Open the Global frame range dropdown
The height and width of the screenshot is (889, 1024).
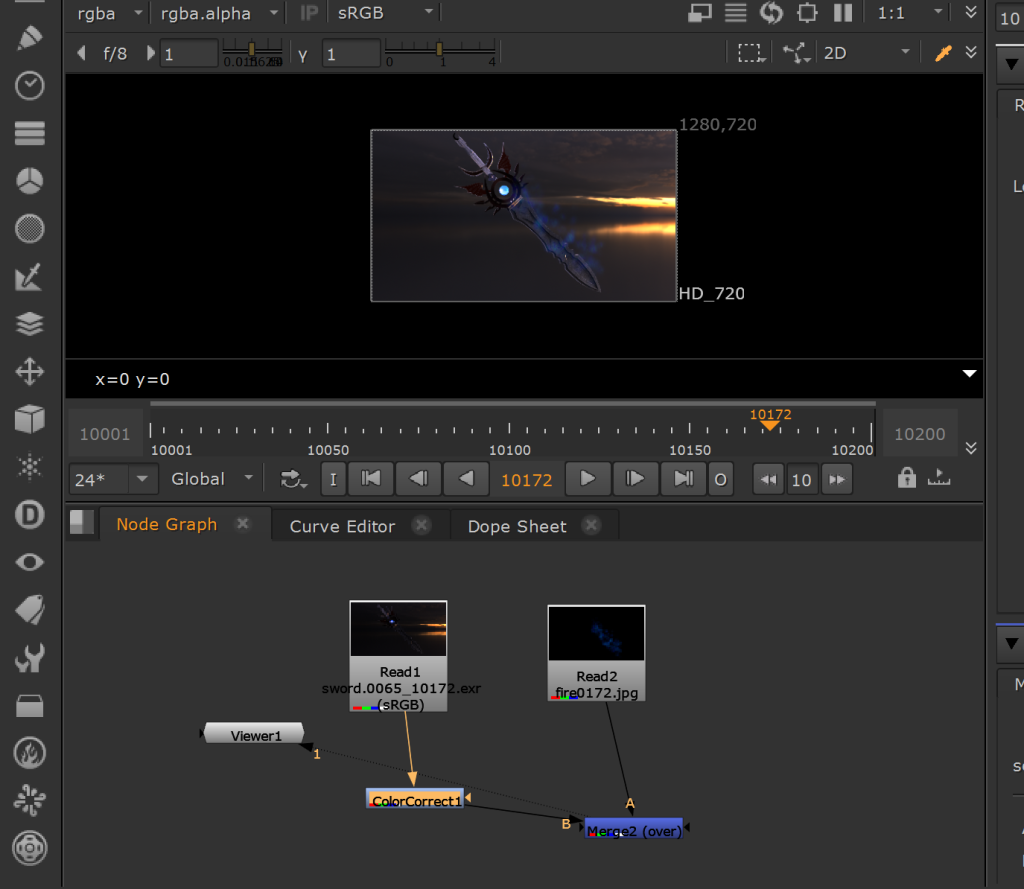coord(212,479)
